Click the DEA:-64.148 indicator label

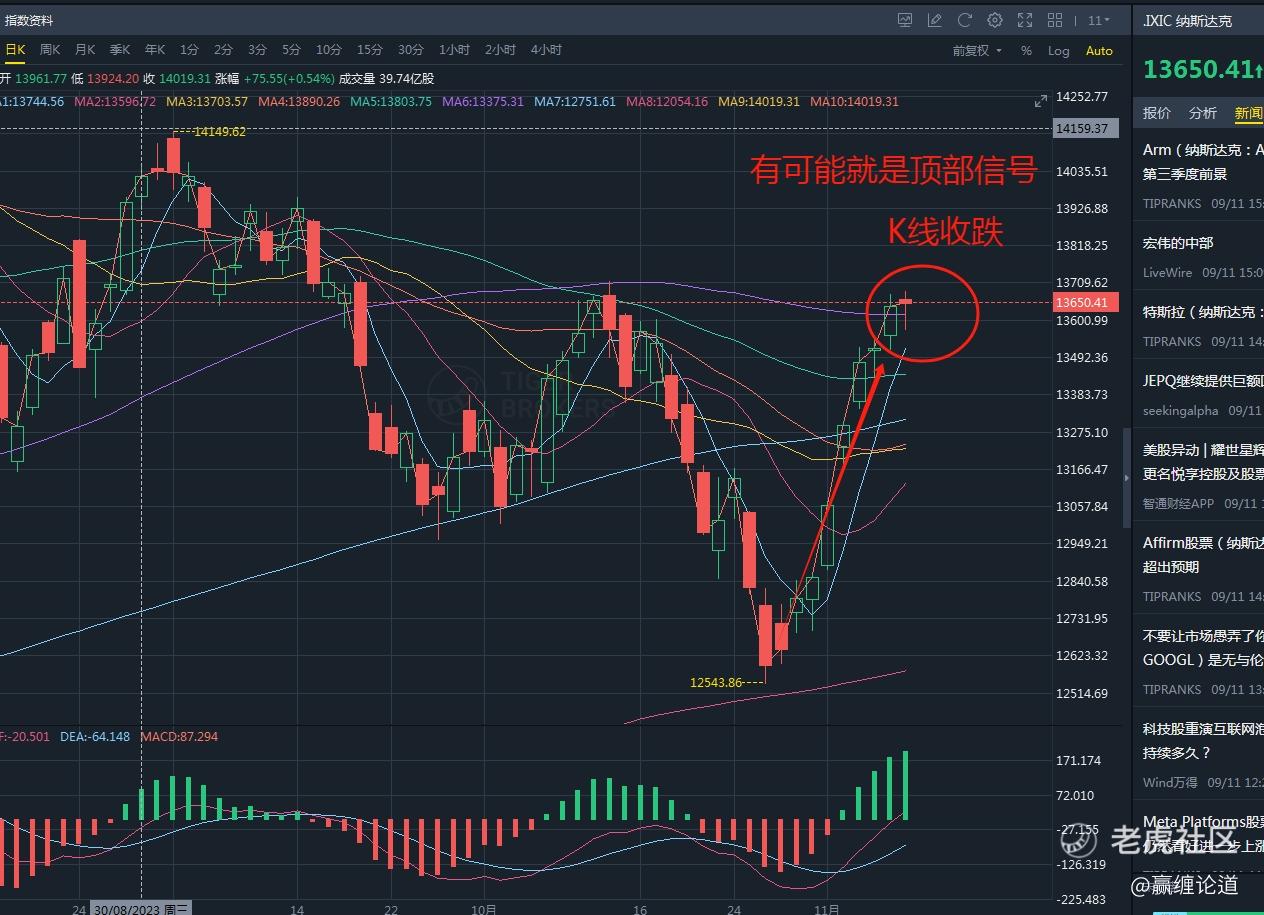95,737
